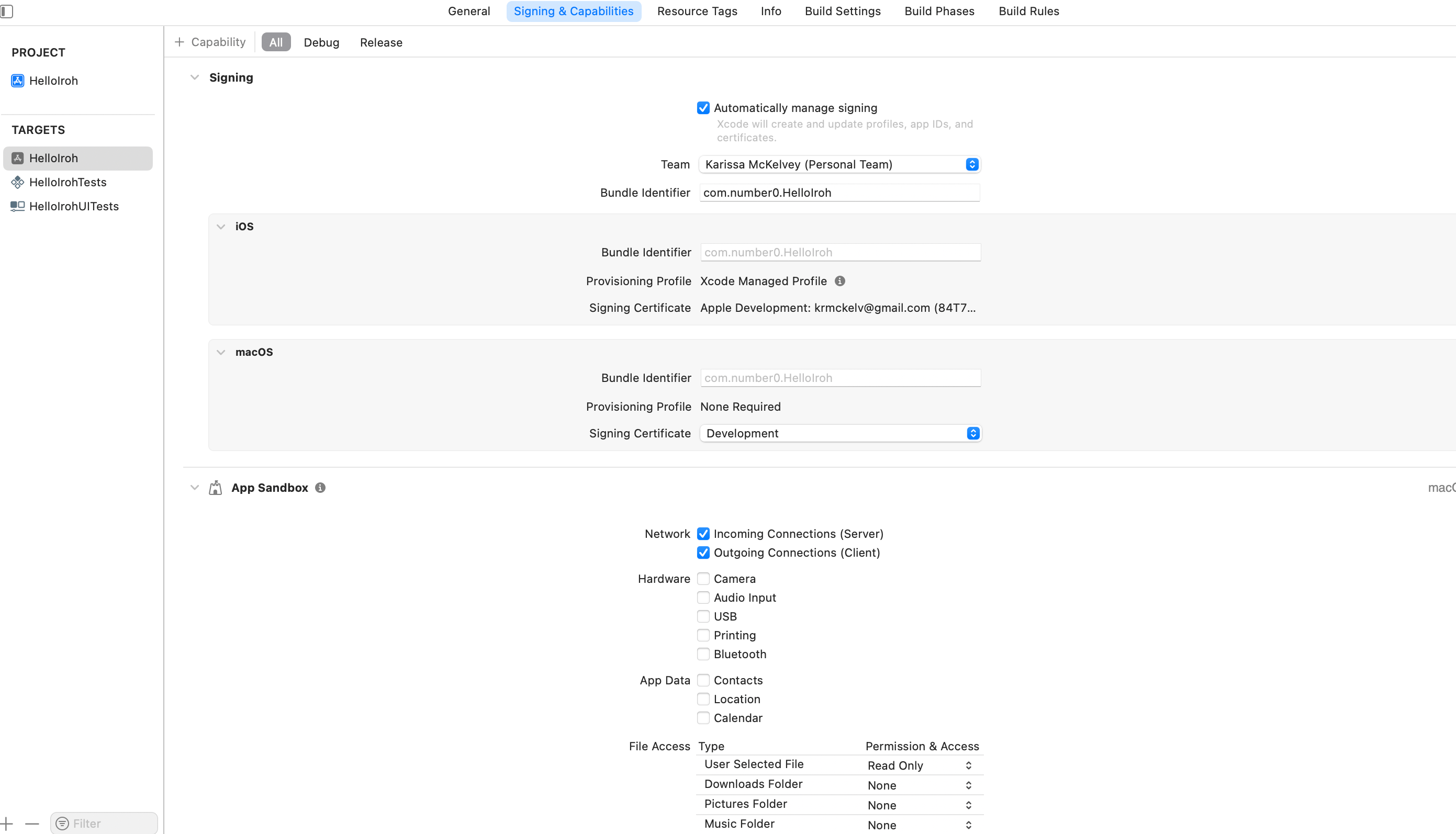Open the Build Rules tab
The width and height of the screenshot is (1456, 834).
pyautogui.click(x=1029, y=12)
